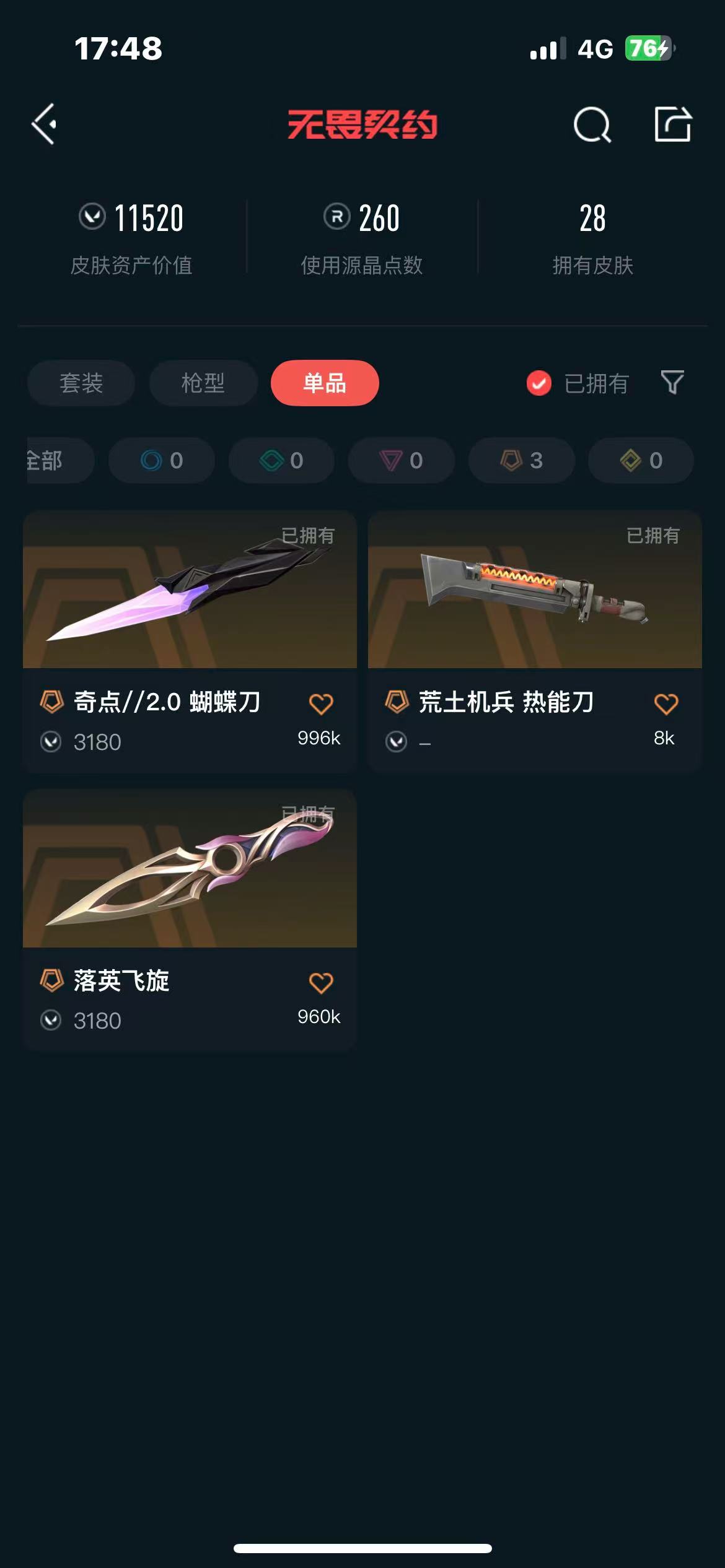
Task: Select the 全部 filter chip
Action: point(59,460)
